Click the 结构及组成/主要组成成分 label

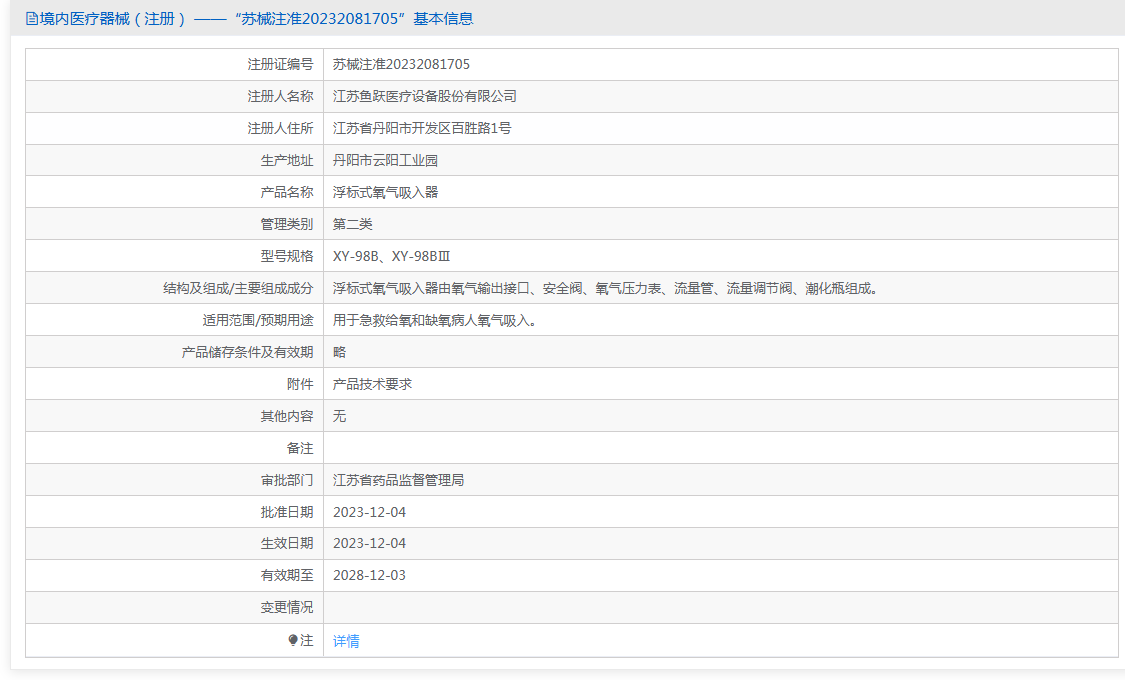238,288
